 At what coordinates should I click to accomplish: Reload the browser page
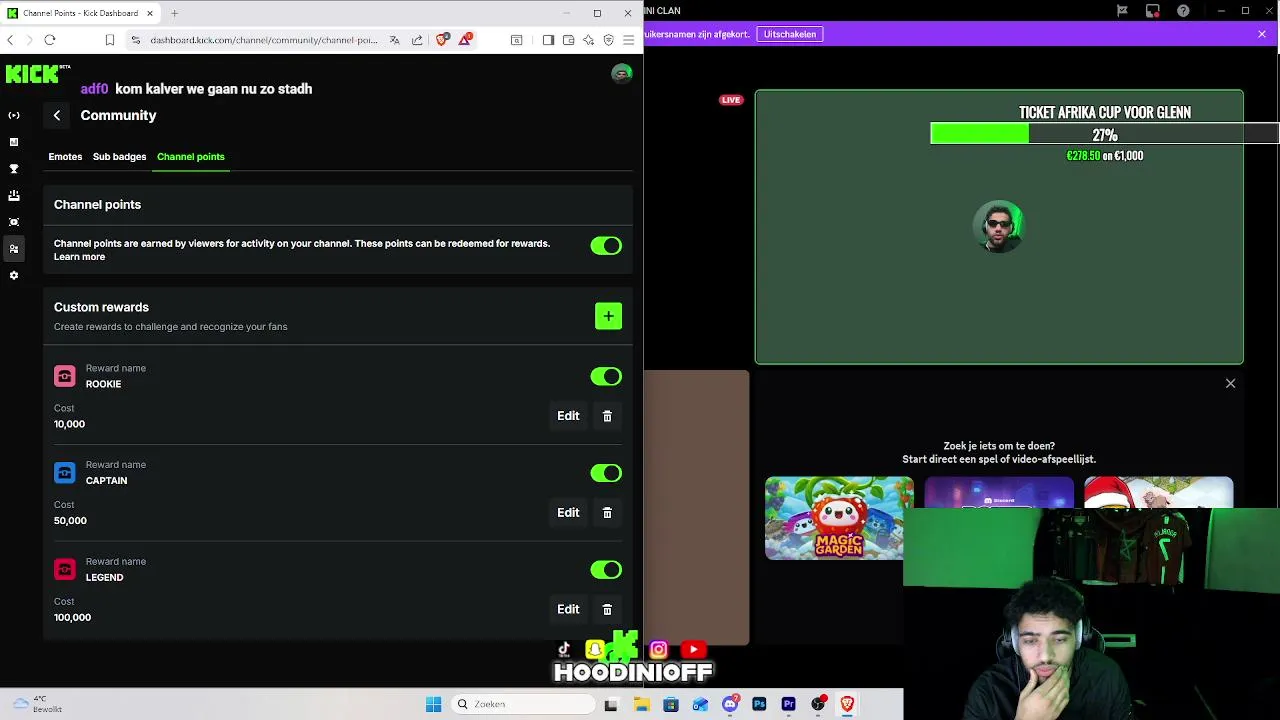49,40
